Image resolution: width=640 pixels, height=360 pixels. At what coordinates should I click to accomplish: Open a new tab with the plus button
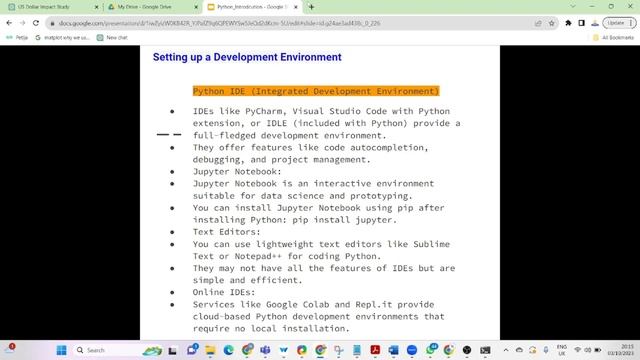point(311,7)
